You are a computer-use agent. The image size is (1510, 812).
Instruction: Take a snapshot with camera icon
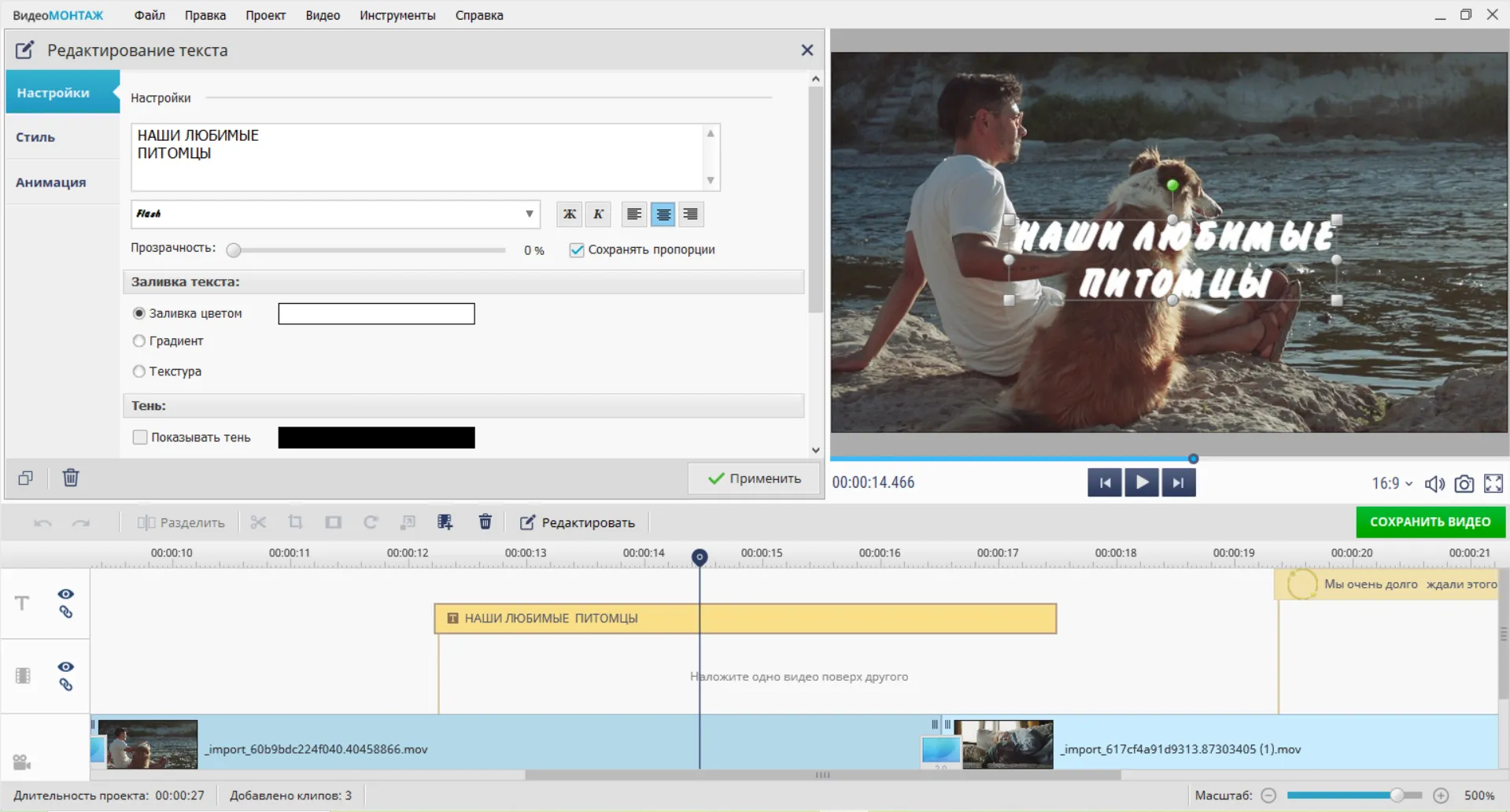1464,484
